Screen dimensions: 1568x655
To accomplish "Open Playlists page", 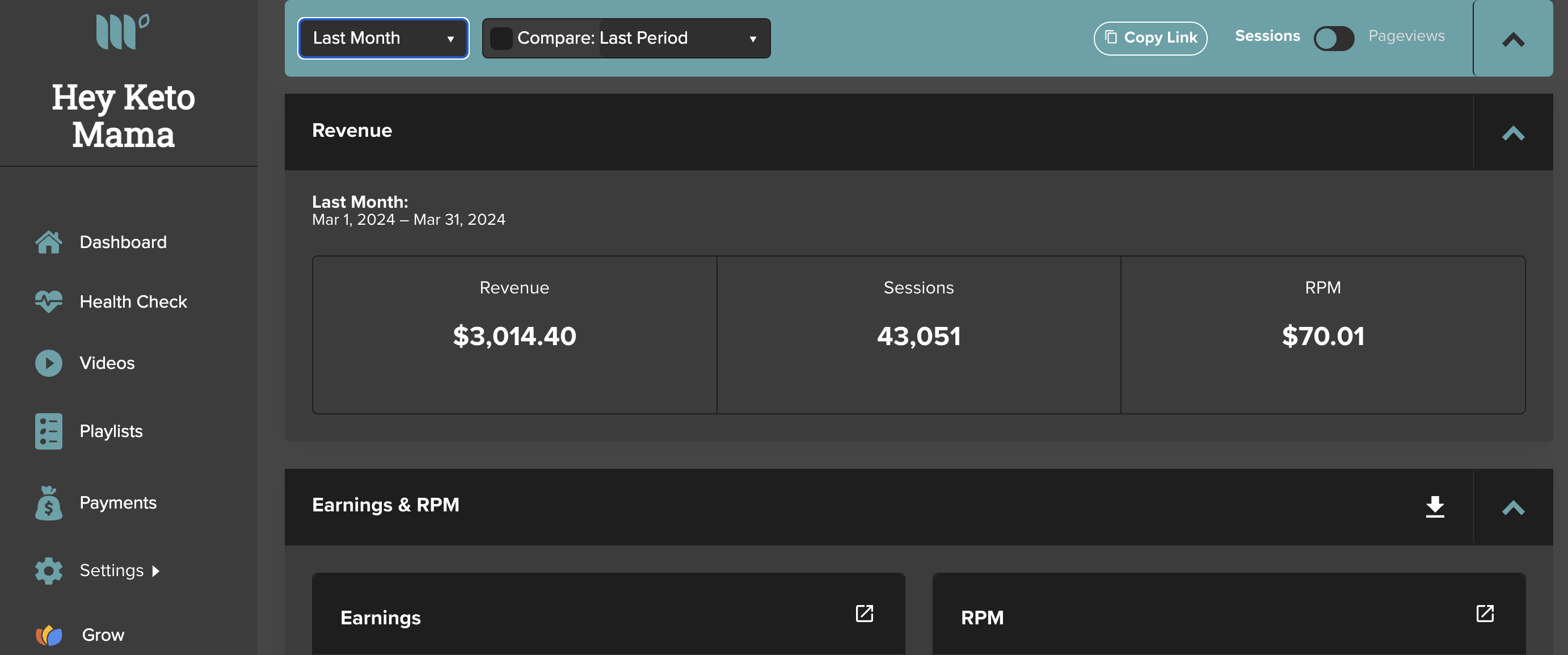I will click(111, 431).
